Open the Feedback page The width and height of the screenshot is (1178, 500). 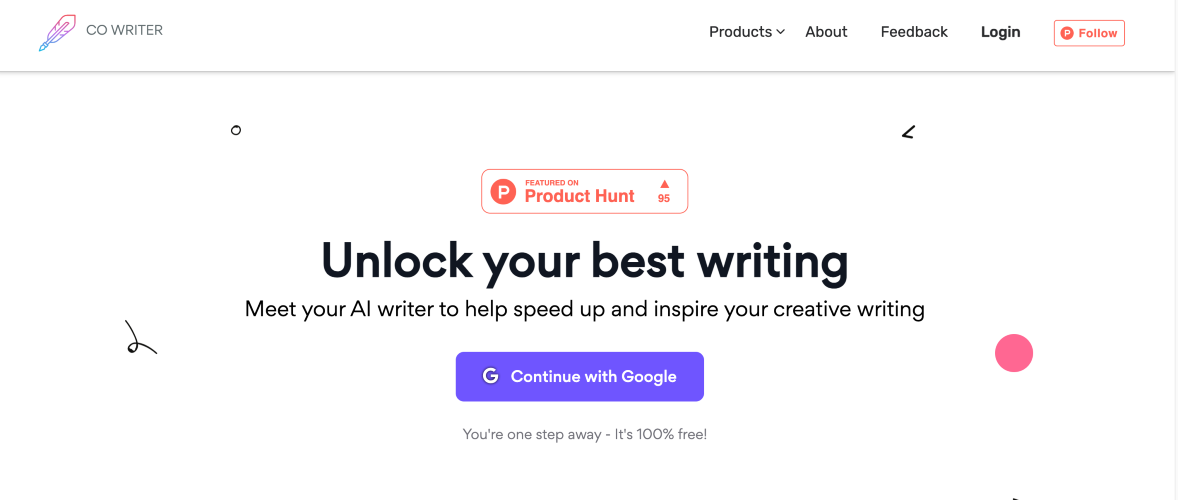(914, 32)
